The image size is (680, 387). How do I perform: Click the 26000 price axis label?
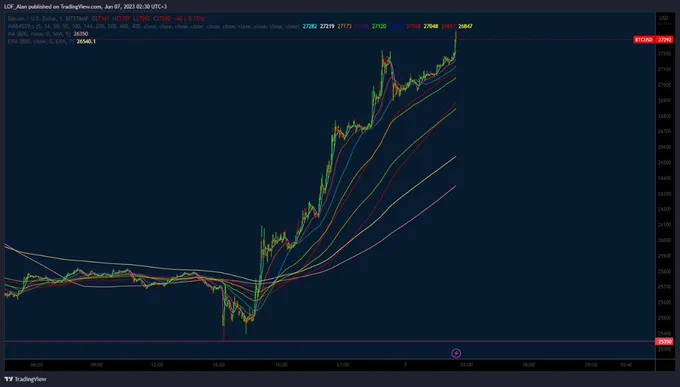click(x=665, y=240)
